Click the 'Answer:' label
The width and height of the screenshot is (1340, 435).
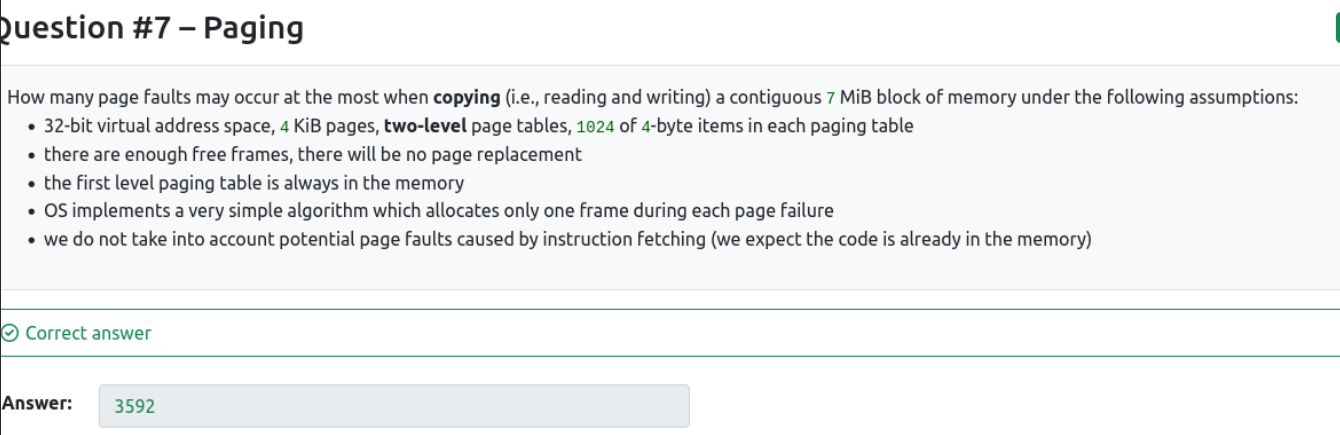click(x=37, y=403)
